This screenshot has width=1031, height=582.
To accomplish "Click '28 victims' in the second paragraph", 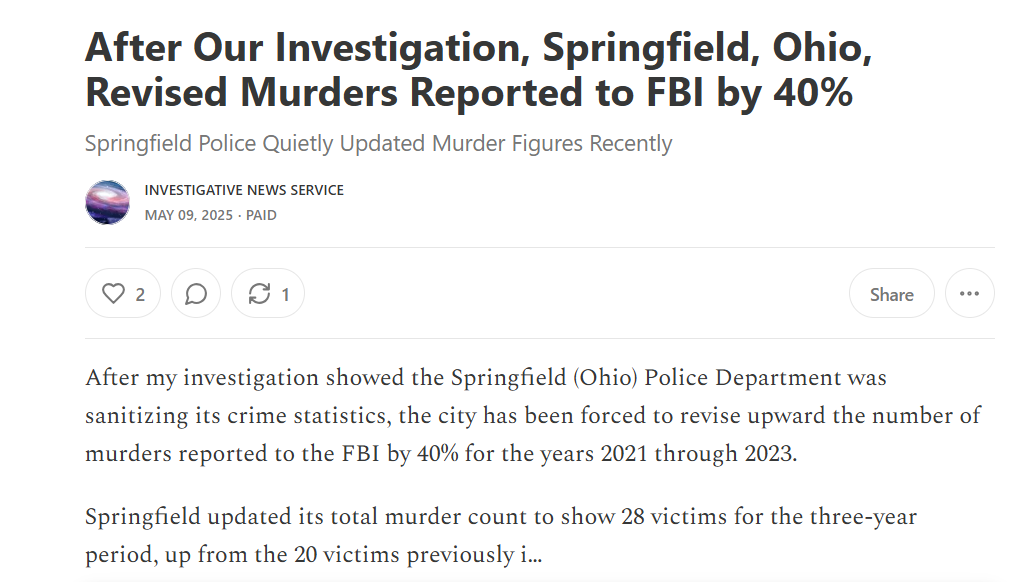I will (654, 517).
